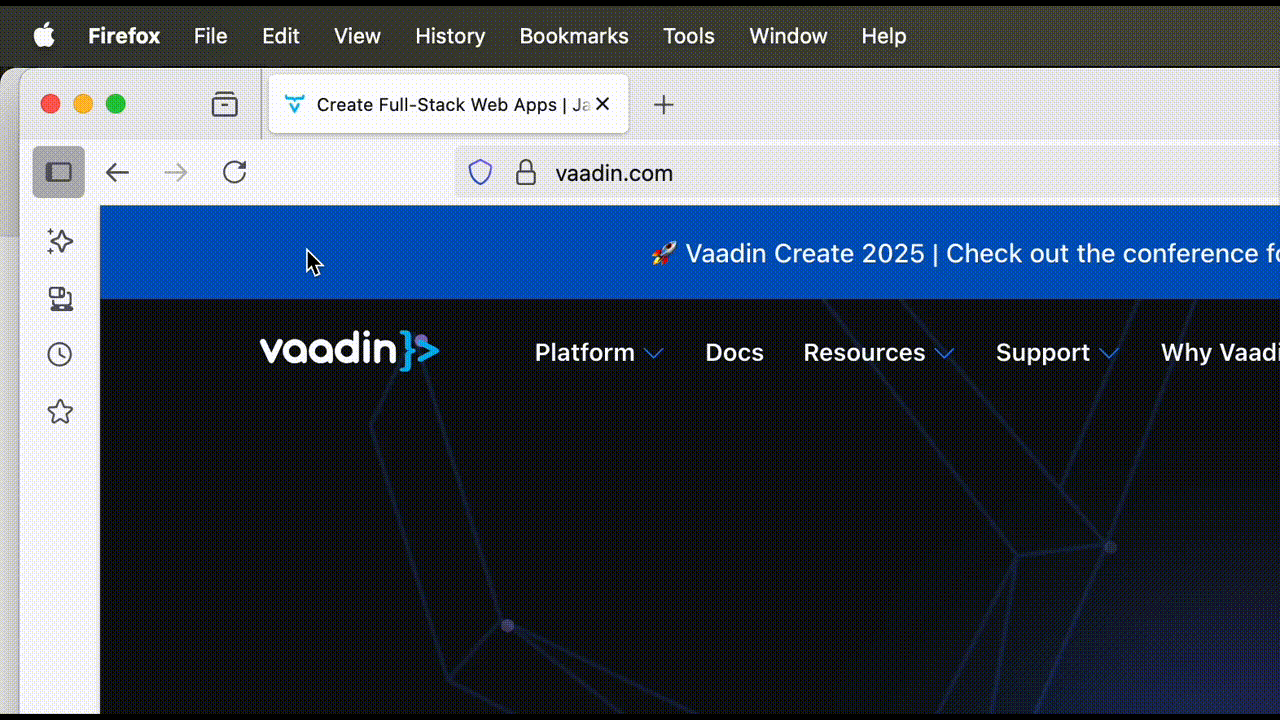Open the AI chatbot sidebar icon
Image resolution: width=1280 pixels, height=720 pixels.
point(60,241)
